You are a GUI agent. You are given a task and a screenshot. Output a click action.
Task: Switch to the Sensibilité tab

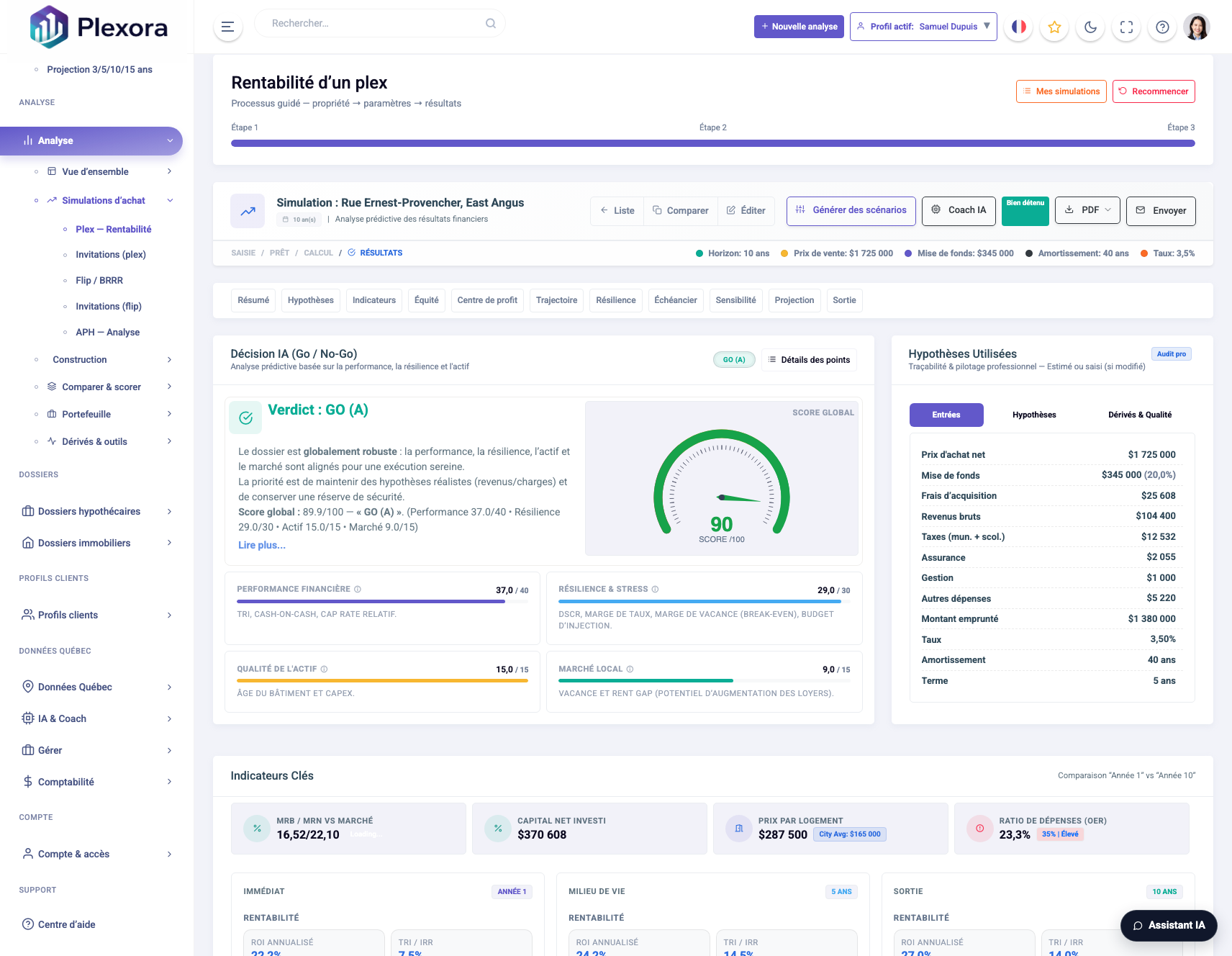(735, 300)
